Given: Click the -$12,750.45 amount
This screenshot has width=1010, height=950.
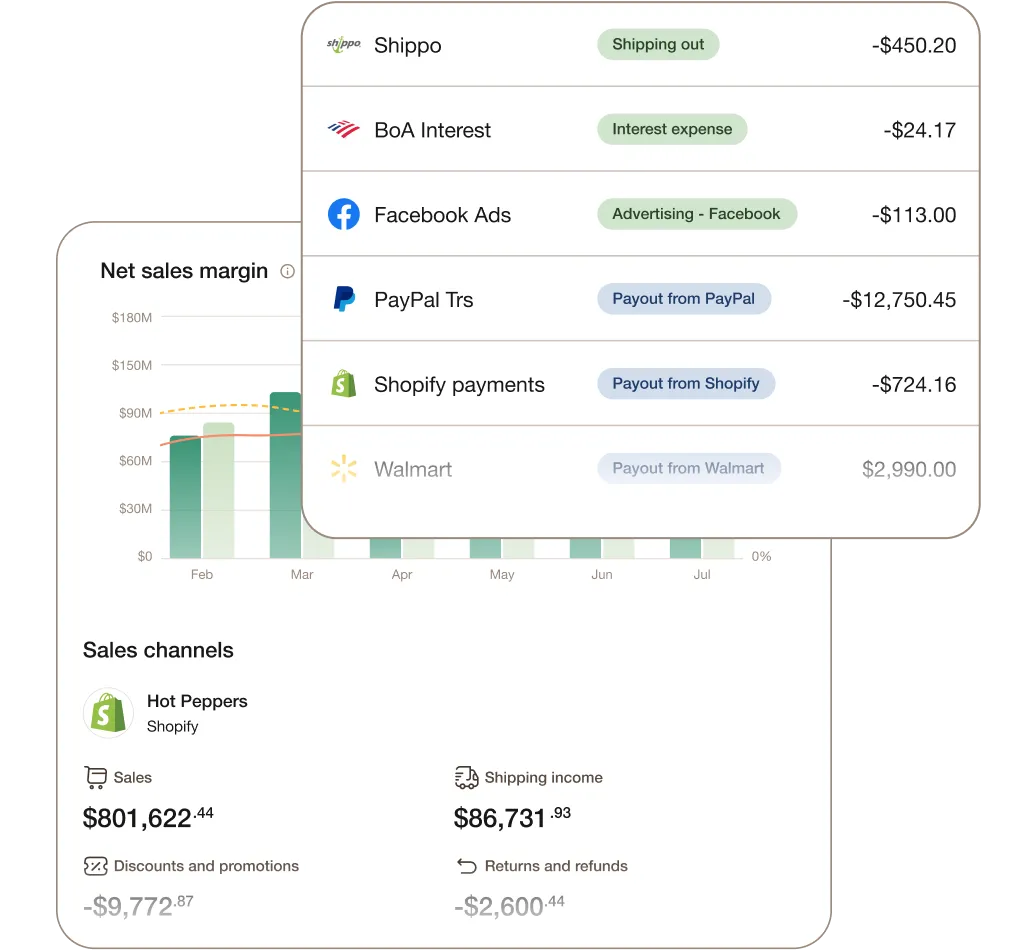Looking at the screenshot, I should (899, 300).
